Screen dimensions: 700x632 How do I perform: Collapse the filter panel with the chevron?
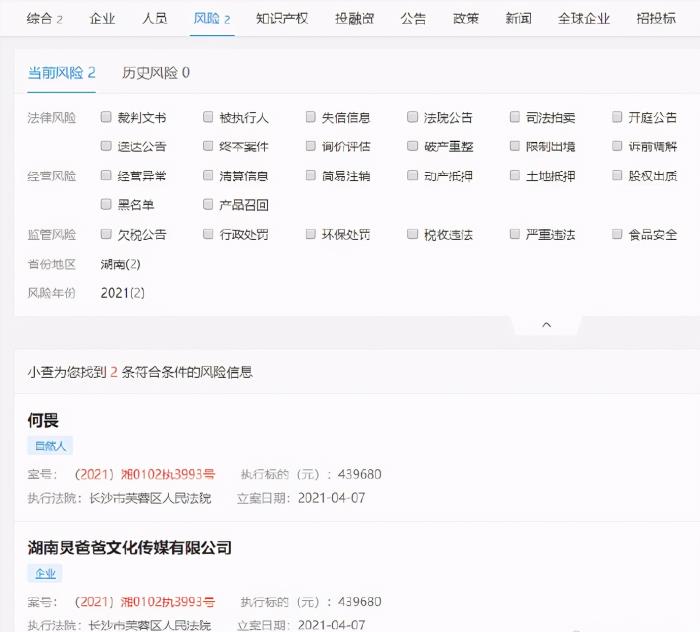click(546, 325)
